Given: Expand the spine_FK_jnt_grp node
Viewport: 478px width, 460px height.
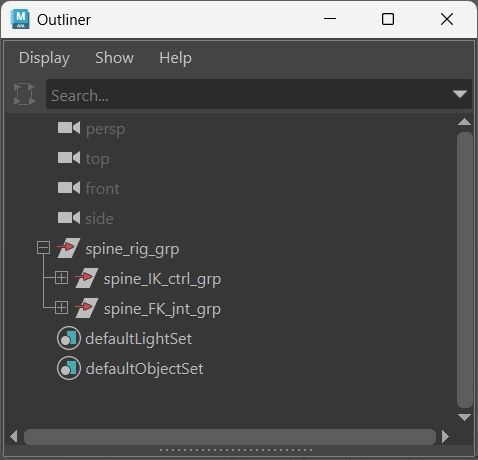Looking at the screenshot, I should (61, 307).
